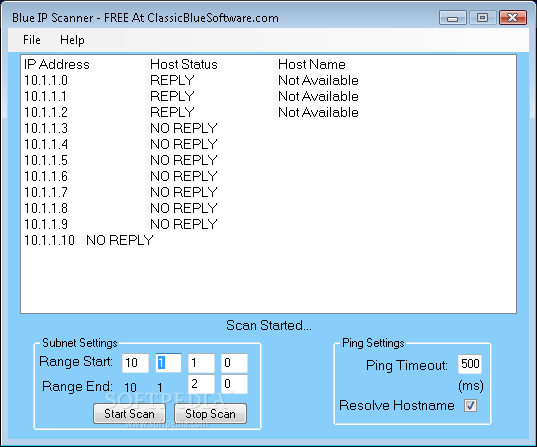Image resolution: width=537 pixels, height=447 pixels.
Task: Click Range End fourth octet field 0
Action: pyautogui.click(x=234, y=384)
